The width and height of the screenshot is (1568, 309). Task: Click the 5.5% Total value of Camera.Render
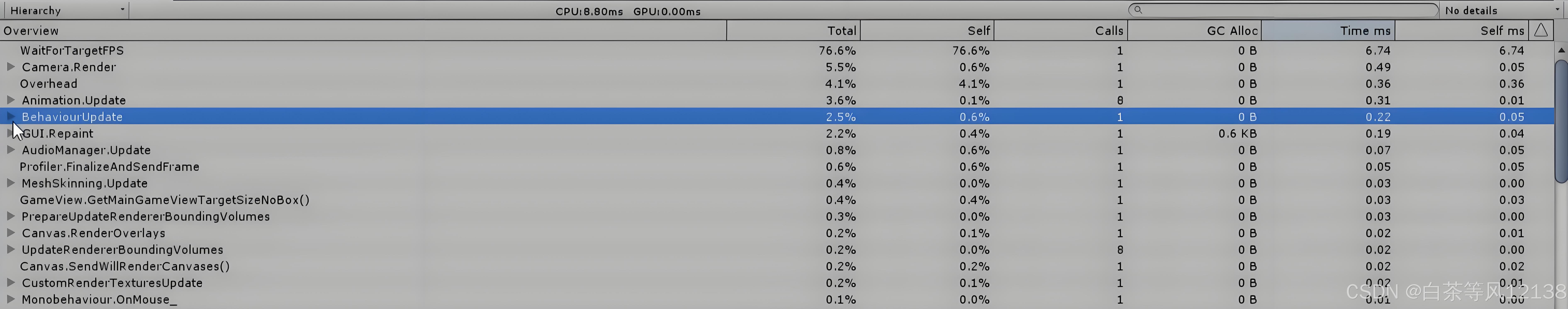841,67
